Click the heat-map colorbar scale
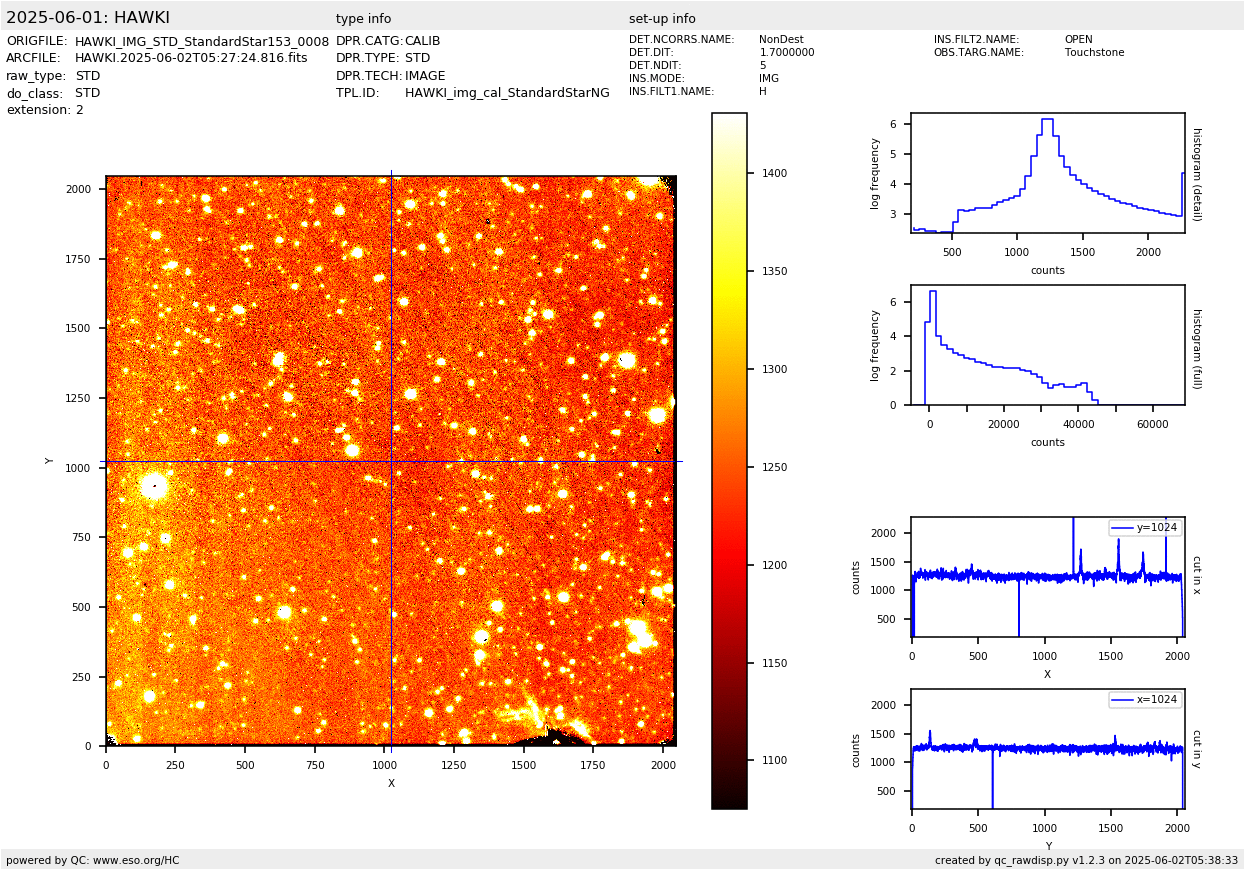Viewport: 1245px width, 870px height. pyautogui.click(x=729, y=460)
